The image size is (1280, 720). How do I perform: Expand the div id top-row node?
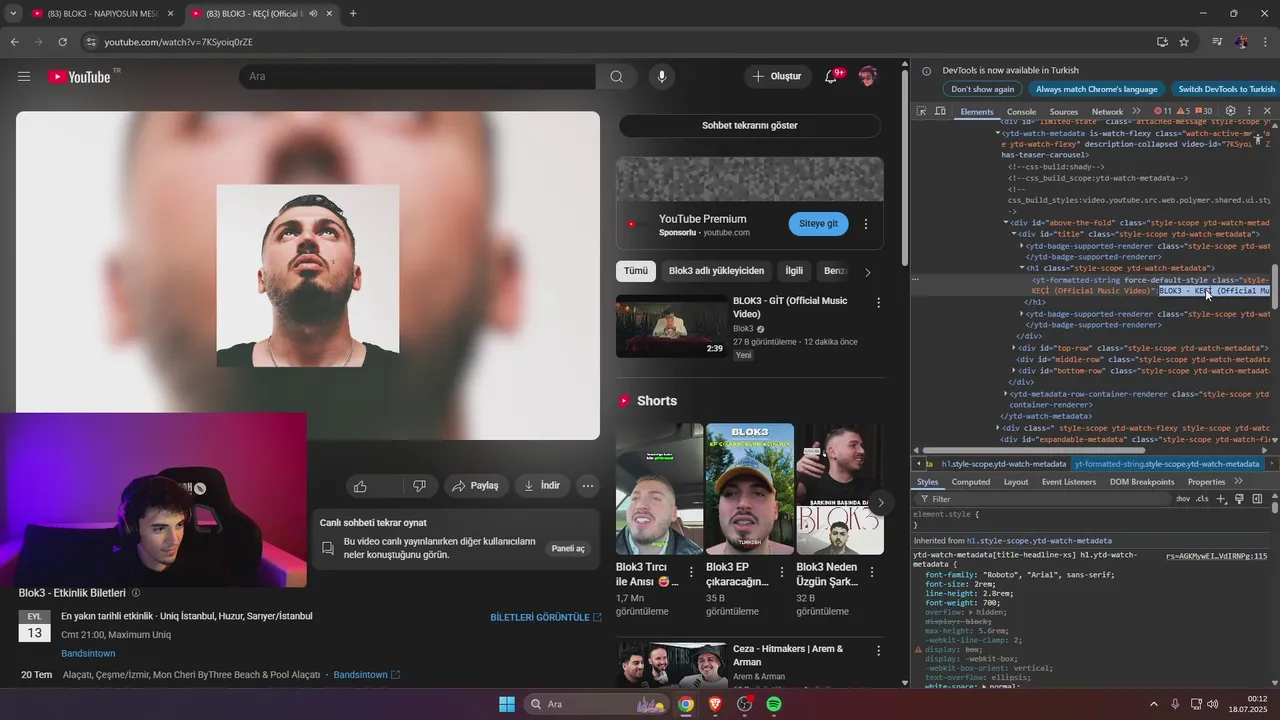1014,348
